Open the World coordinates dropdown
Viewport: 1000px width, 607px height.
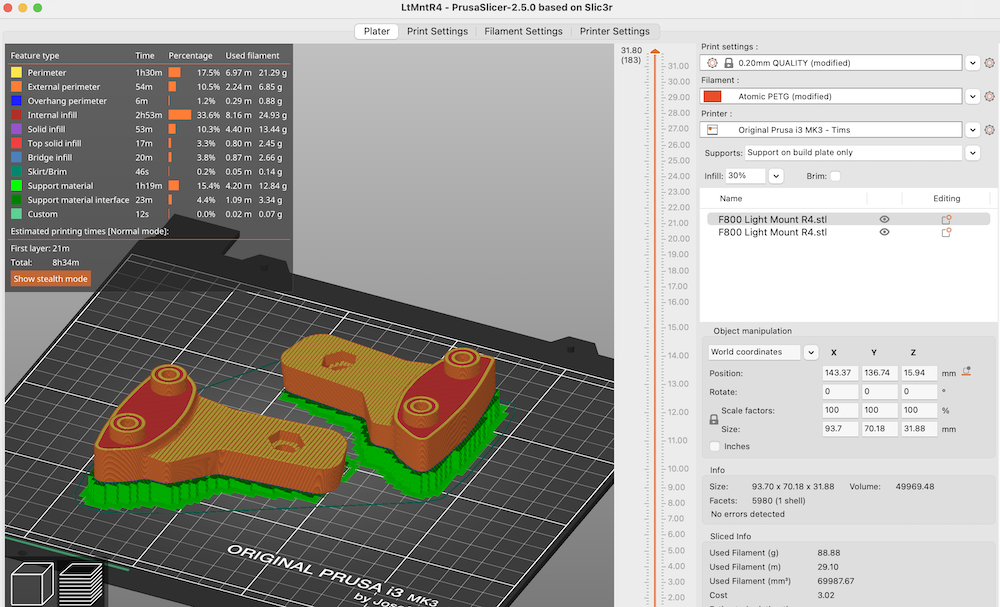(811, 352)
